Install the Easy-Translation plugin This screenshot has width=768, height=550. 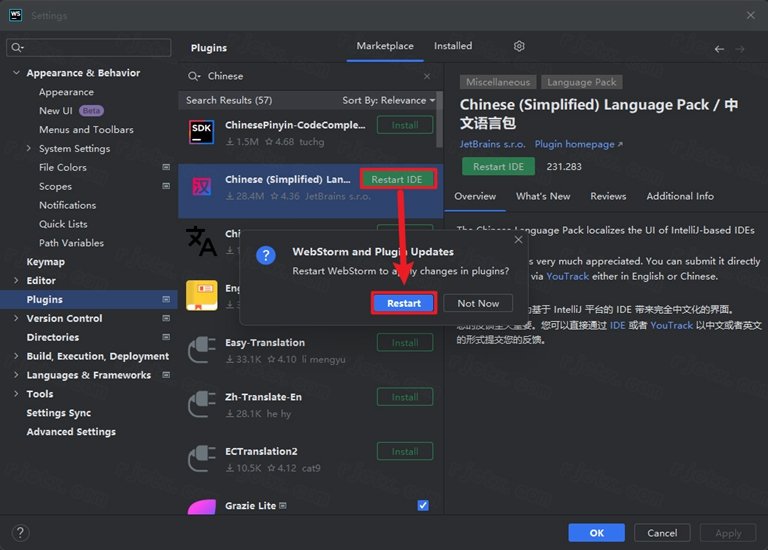coord(405,343)
